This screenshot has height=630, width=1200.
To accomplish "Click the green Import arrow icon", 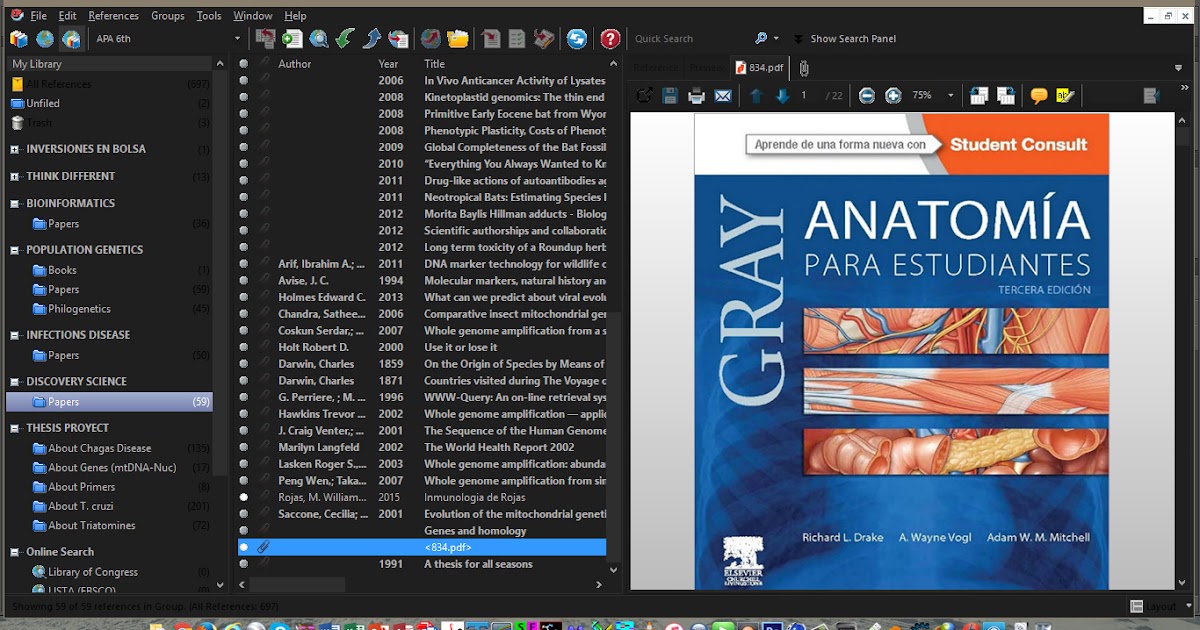I will [x=345, y=39].
